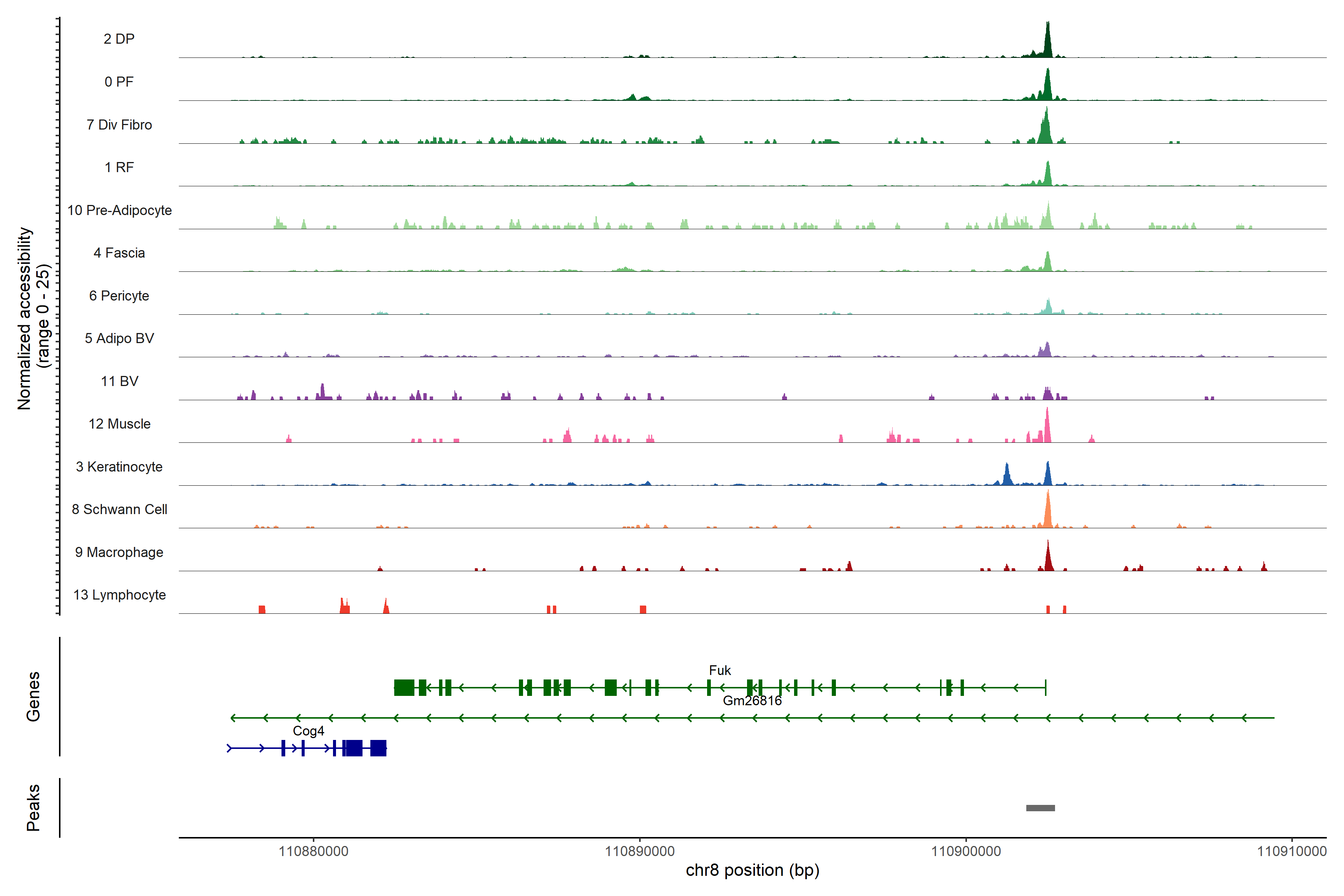Click the large green Fuk terminal exon block
This screenshot has height=896, width=1344.
pyautogui.click(x=404, y=687)
